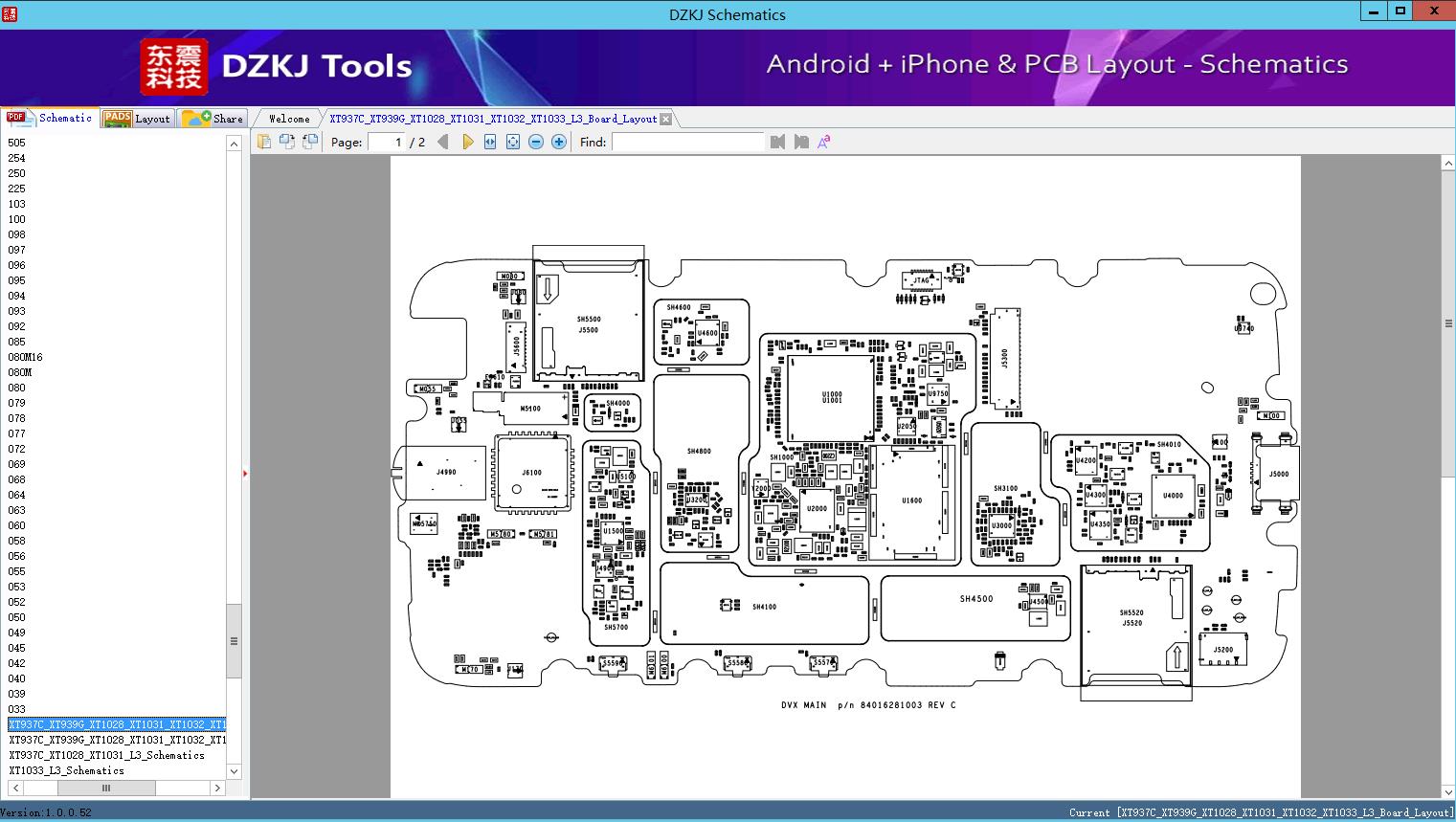Select list item 085
The height and width of the screenshot is (822, 1456).
coord(17,342)
